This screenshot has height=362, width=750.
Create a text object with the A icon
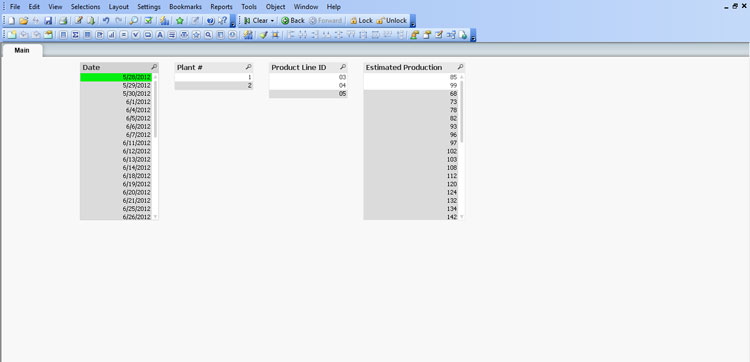[160, 35]
